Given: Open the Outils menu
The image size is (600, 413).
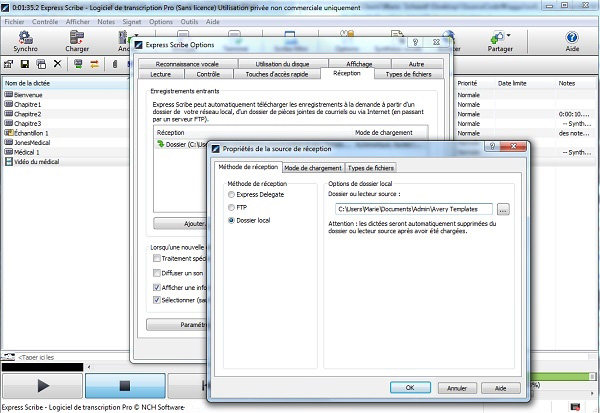Looking at the screenshot, I should [x=189, y=22].
